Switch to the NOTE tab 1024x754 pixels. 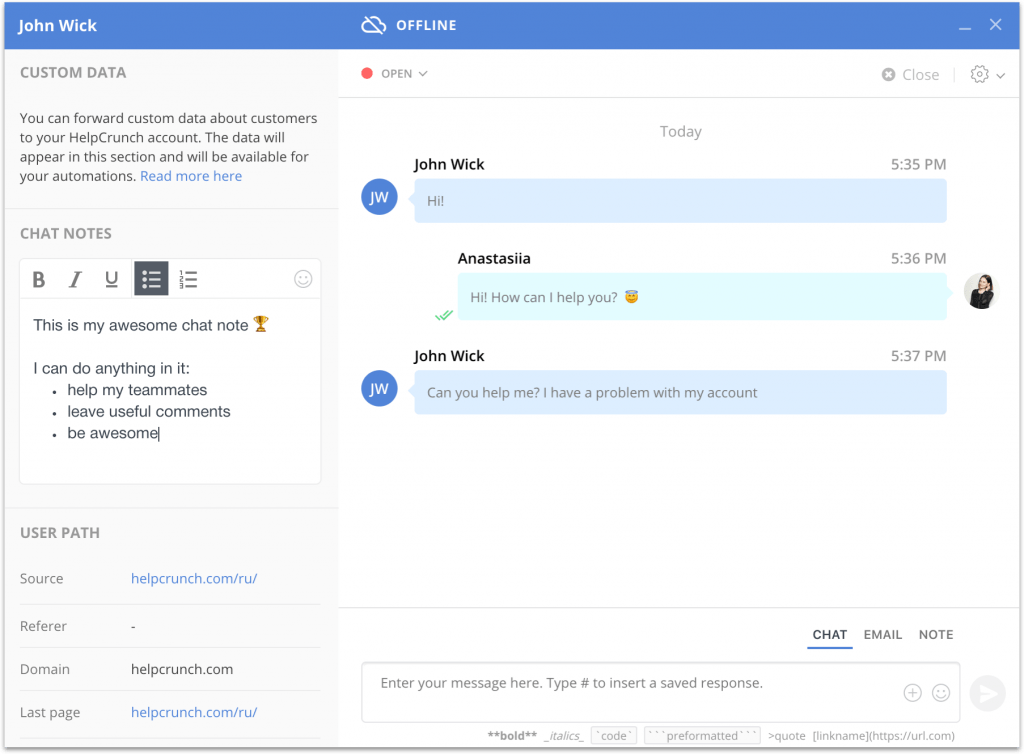pyautogui.click(x=936, y=635)
